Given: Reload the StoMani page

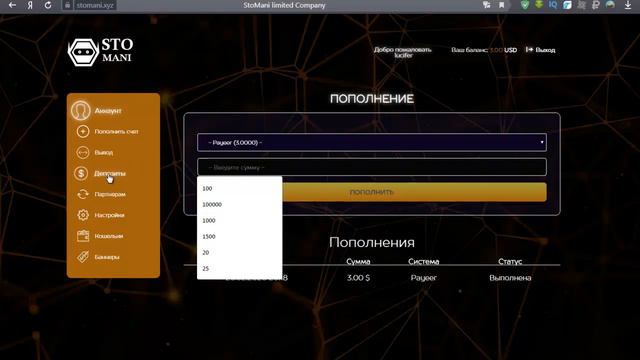Looking at the screenshot, I should 48,5.
